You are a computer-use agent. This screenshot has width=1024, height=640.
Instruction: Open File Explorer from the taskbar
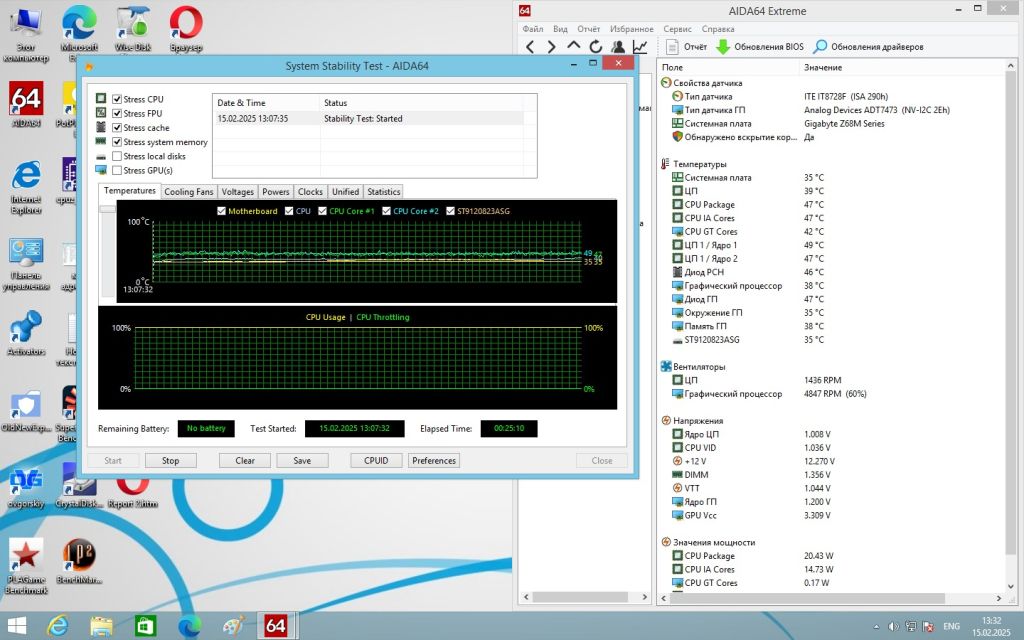coord(101,626)
